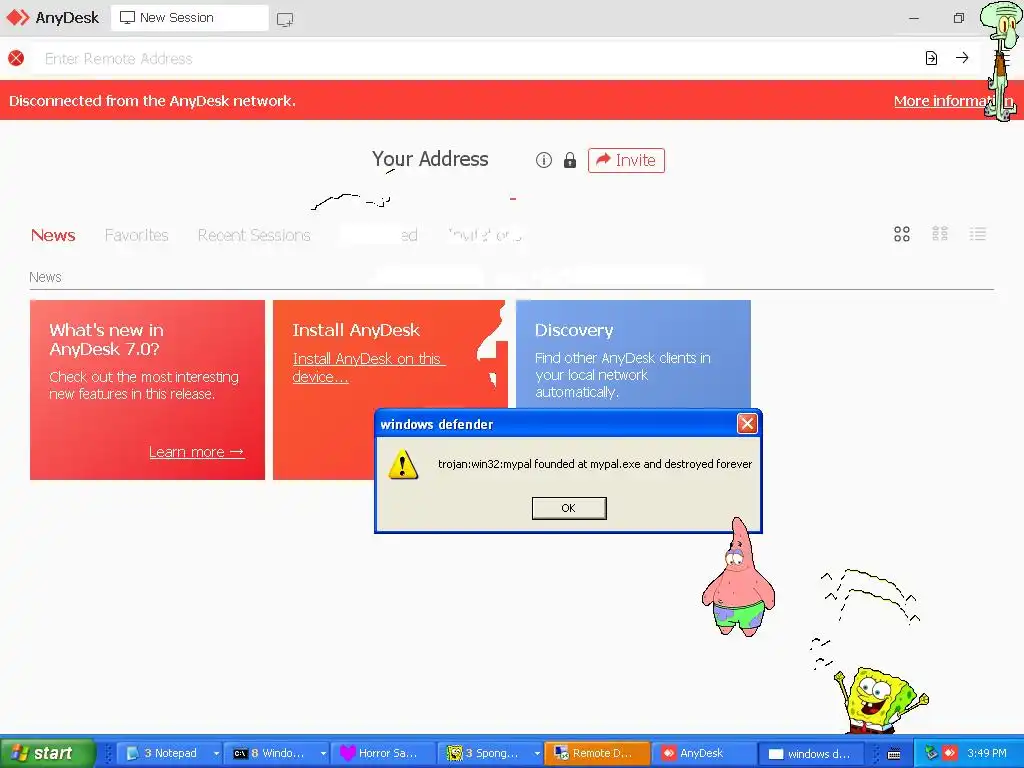The height and width of the screenshot is (768, 1024).
Task: Click the connect arrow icon
Action: [962, 58]
